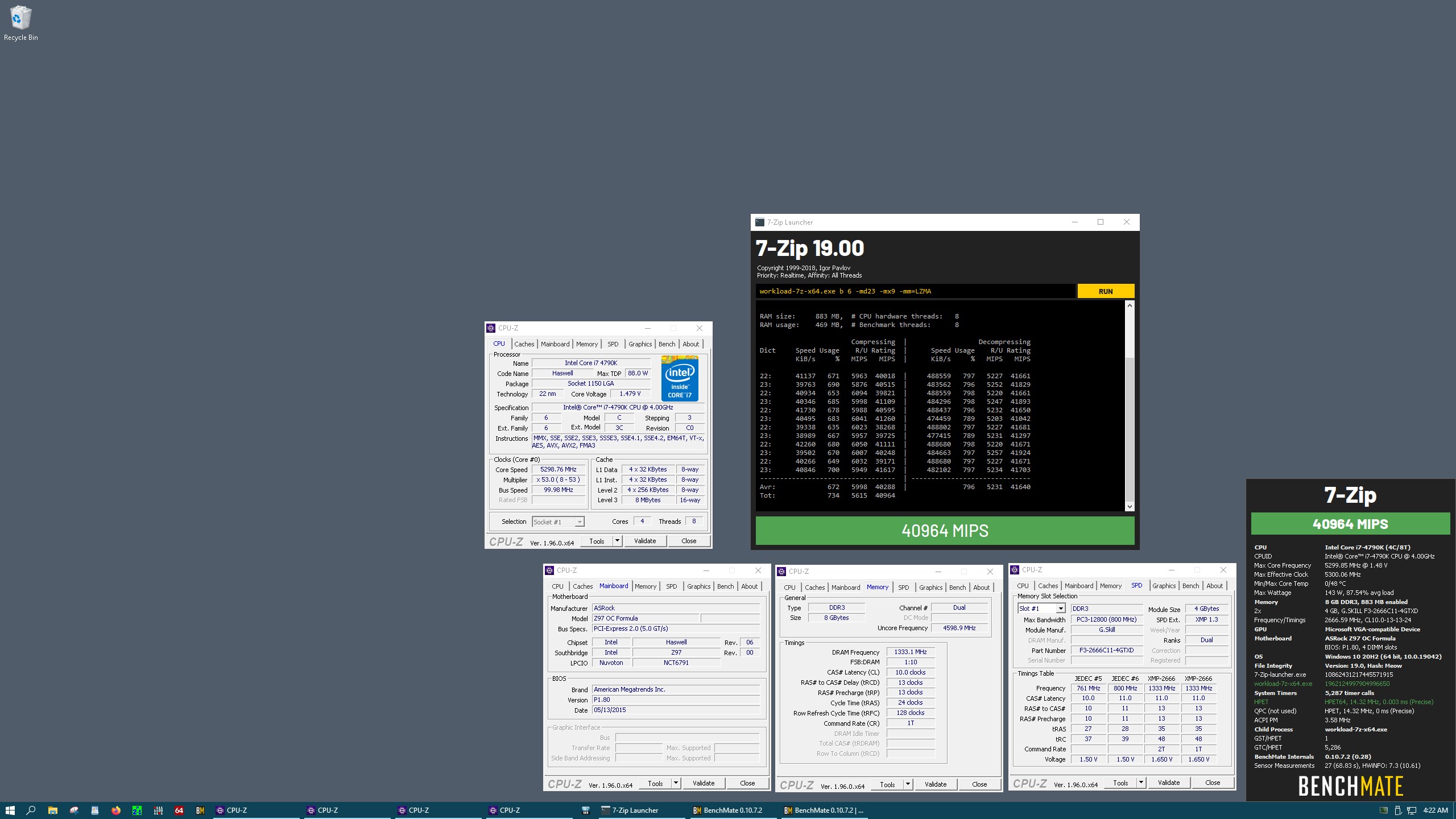Expand Tools dropdown arrow in SPD window
Viewport: 1456px width, 819px height.
(1141, 783)
